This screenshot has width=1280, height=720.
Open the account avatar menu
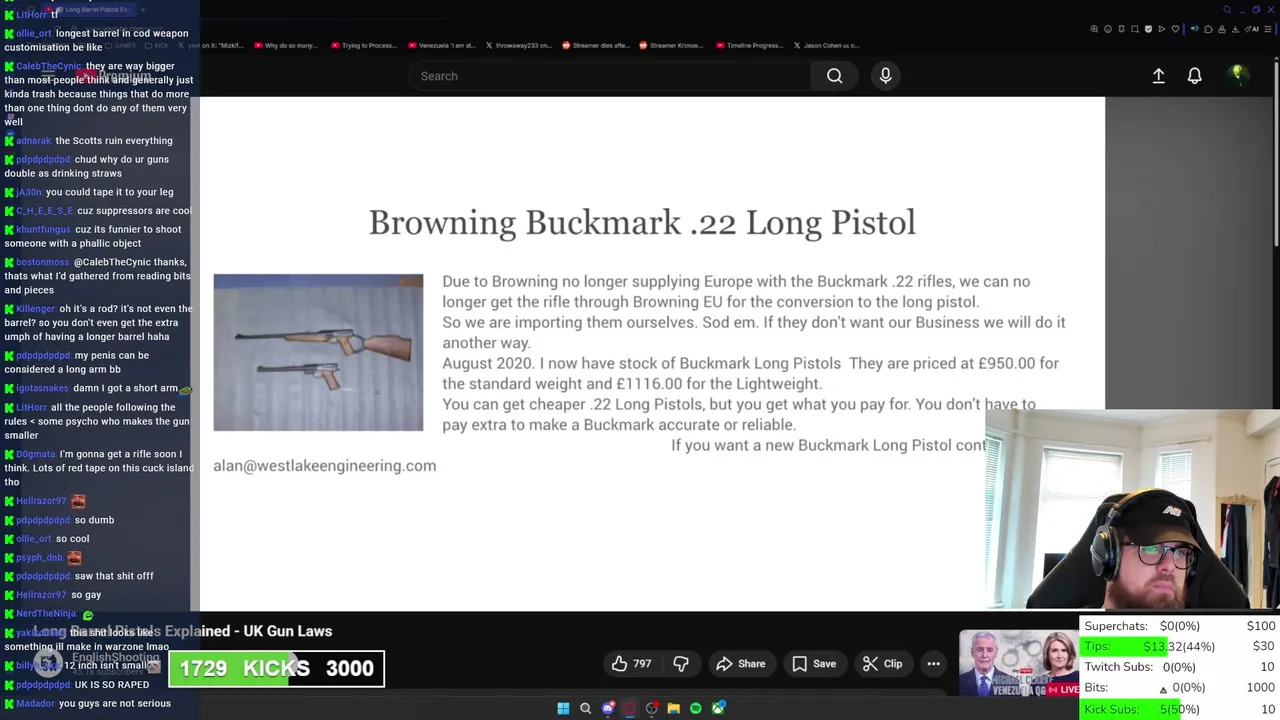1237,75
